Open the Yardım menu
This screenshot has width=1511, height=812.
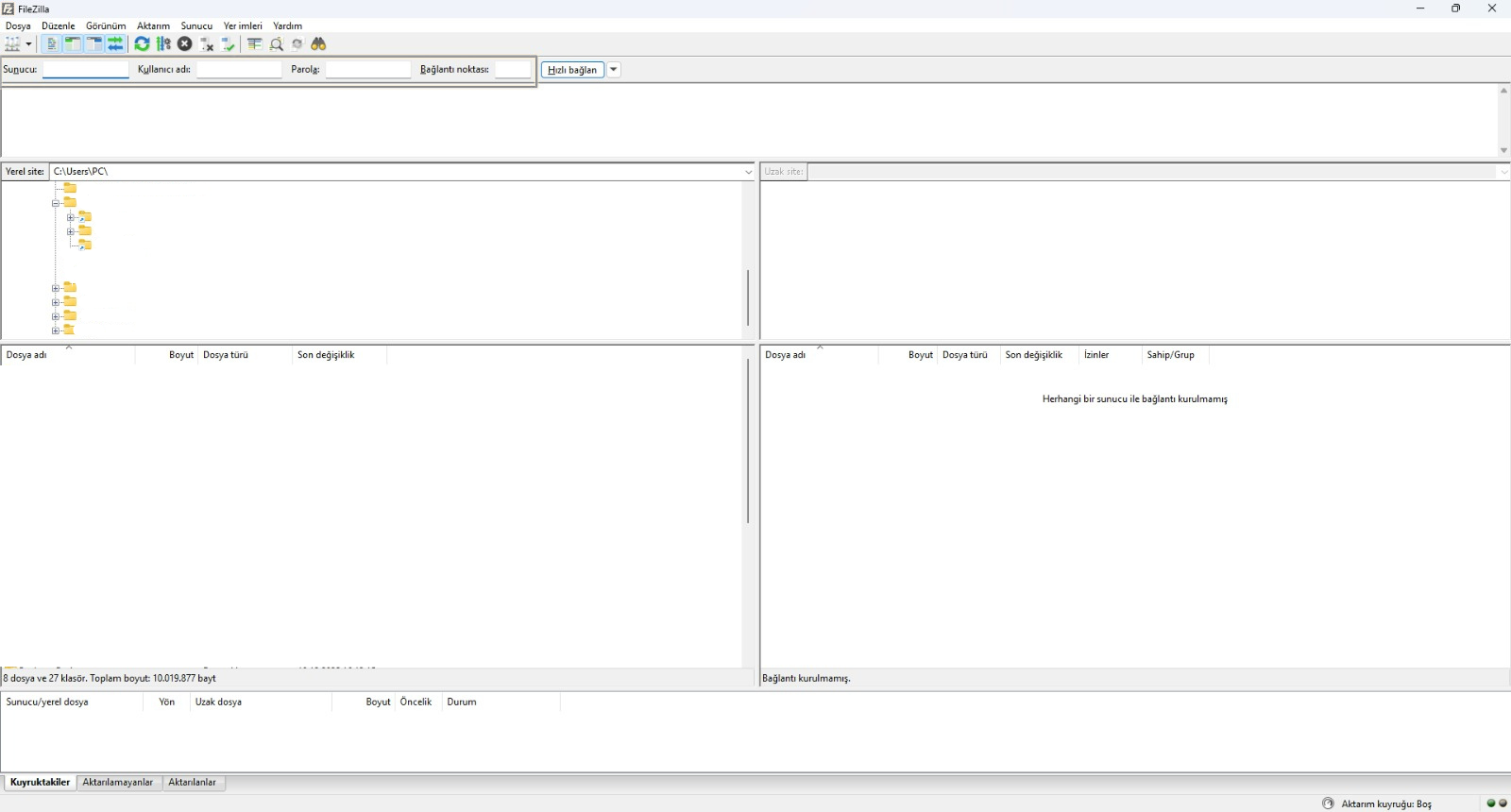[288, 26]
